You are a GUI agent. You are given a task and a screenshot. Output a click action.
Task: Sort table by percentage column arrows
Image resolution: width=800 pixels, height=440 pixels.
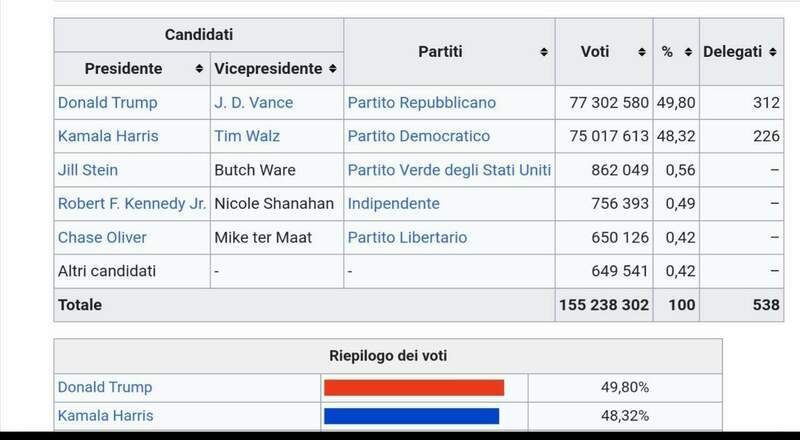click(687, 51)
